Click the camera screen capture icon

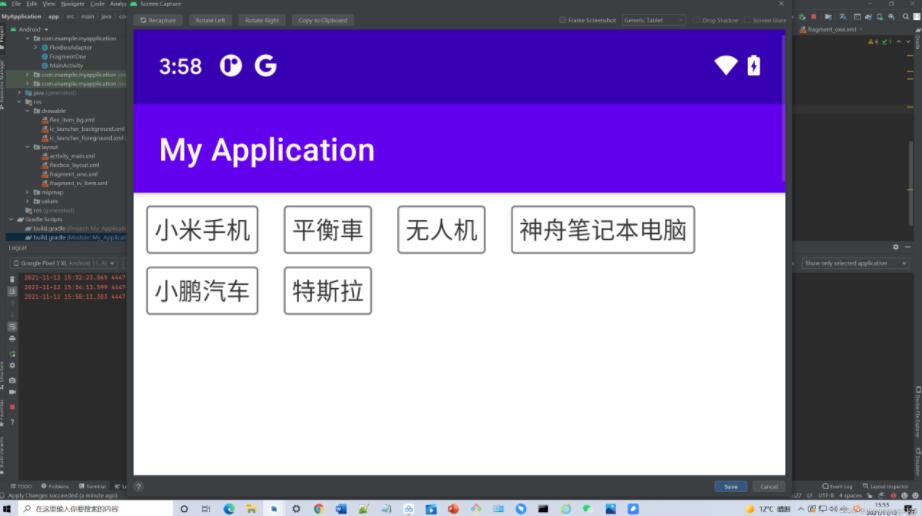(12, 380)
